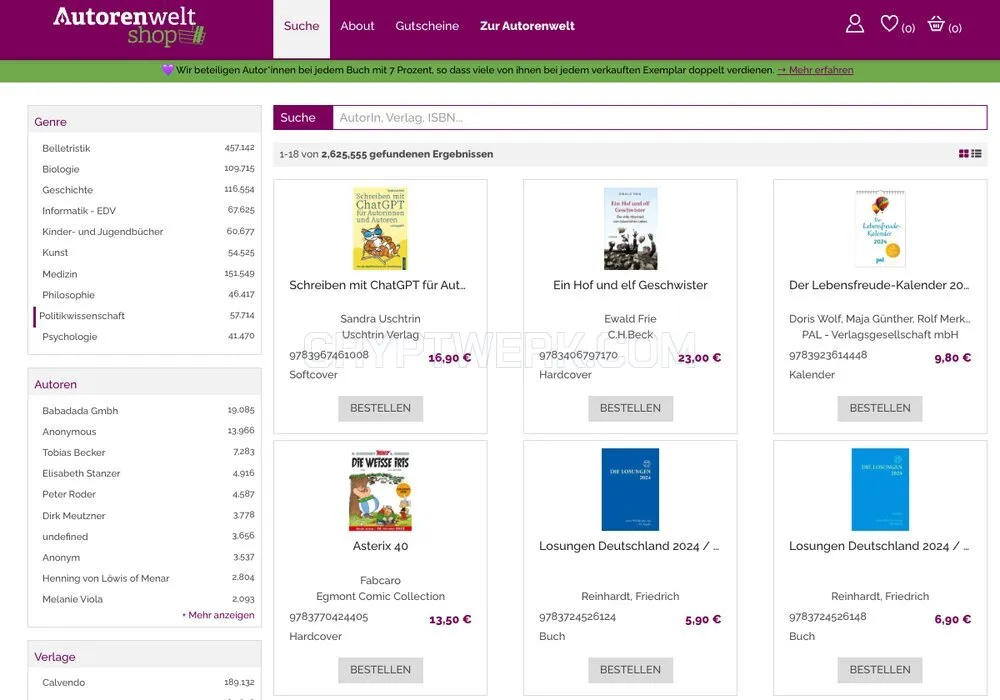This screenshot has height=700, width=1000.
Task: Open the Suche tab
Action: pos(301,26)
